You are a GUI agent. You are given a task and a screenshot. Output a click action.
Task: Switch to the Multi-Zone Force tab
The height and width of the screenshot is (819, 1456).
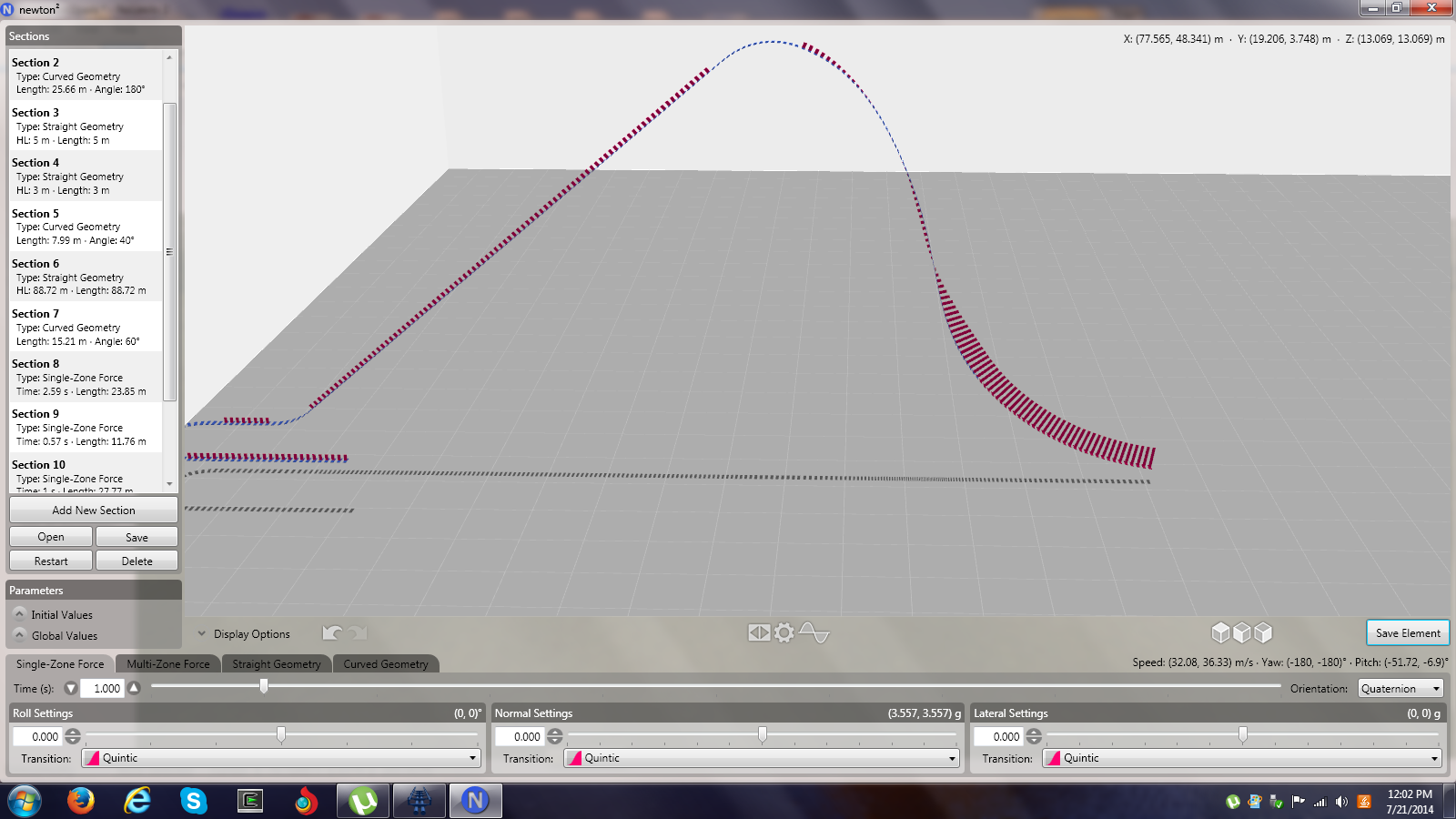168,664
